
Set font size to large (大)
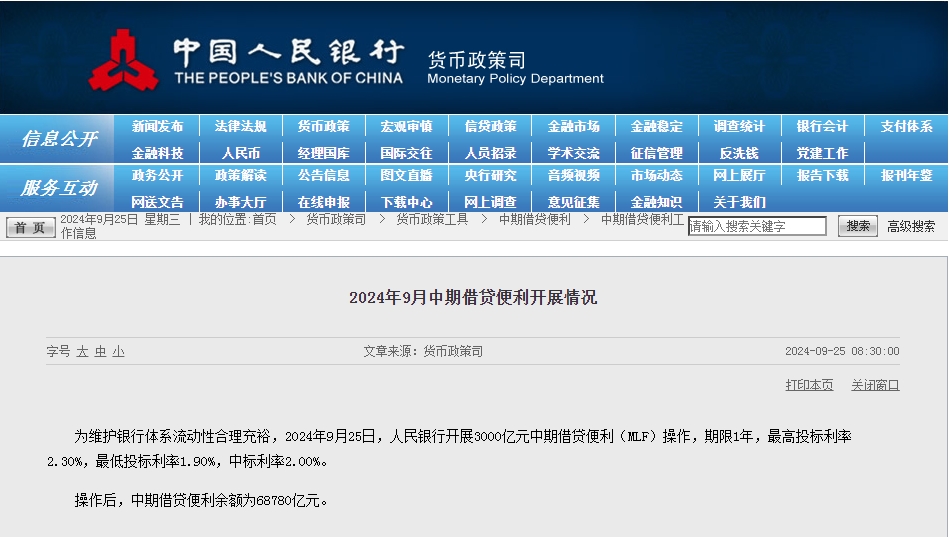tap(83, 351)
